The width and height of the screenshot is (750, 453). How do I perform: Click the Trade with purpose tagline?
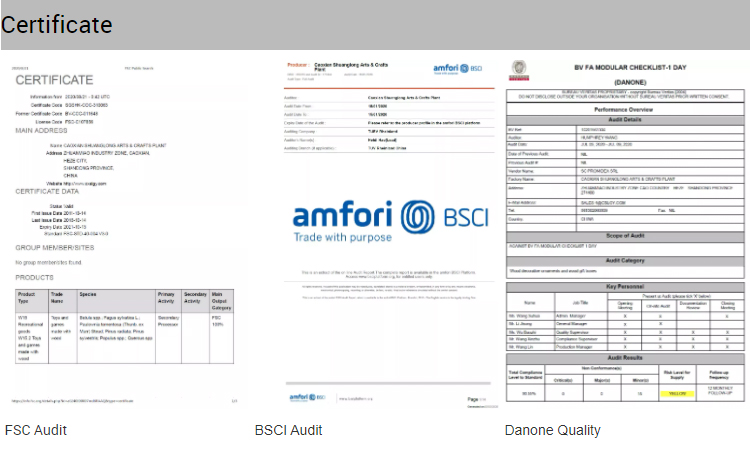pyautogui.click(x=342, y=237)
